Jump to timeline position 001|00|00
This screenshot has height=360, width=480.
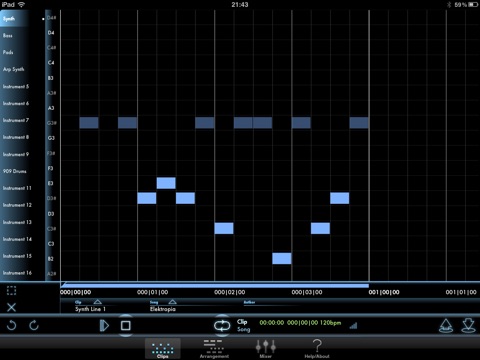(384, 292)
